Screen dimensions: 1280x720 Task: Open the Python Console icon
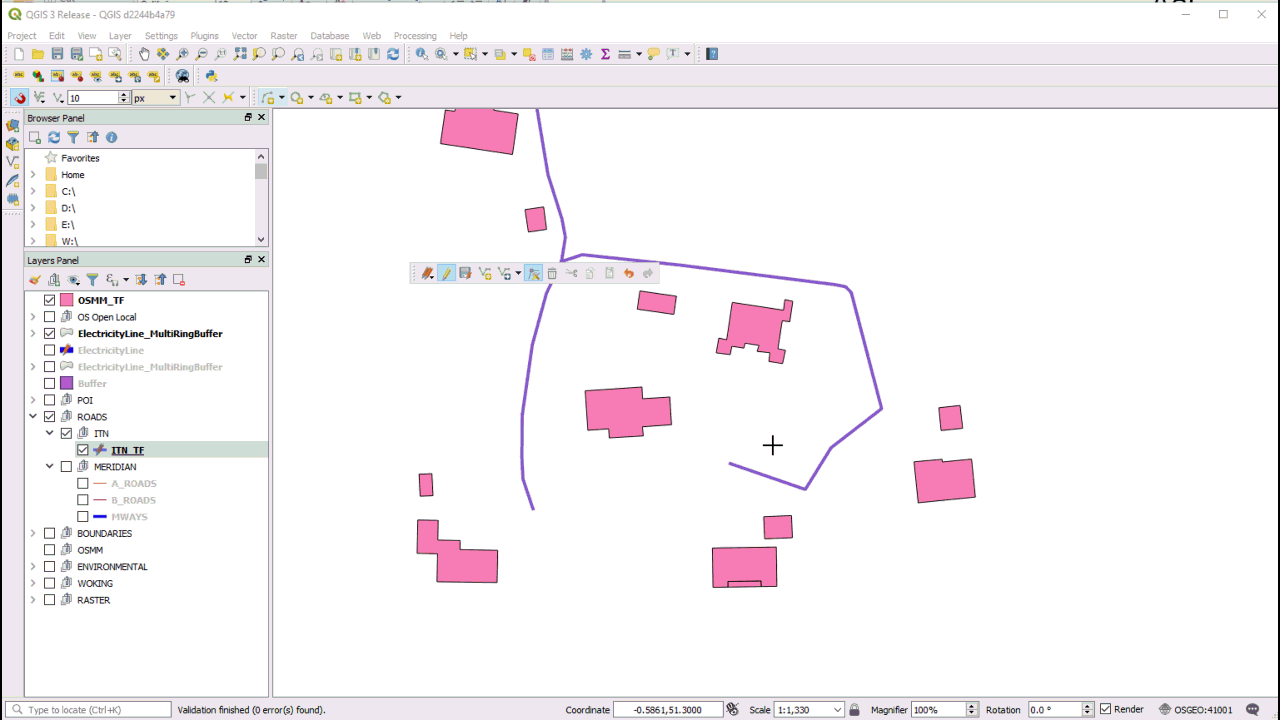click(x=211, y=76)
